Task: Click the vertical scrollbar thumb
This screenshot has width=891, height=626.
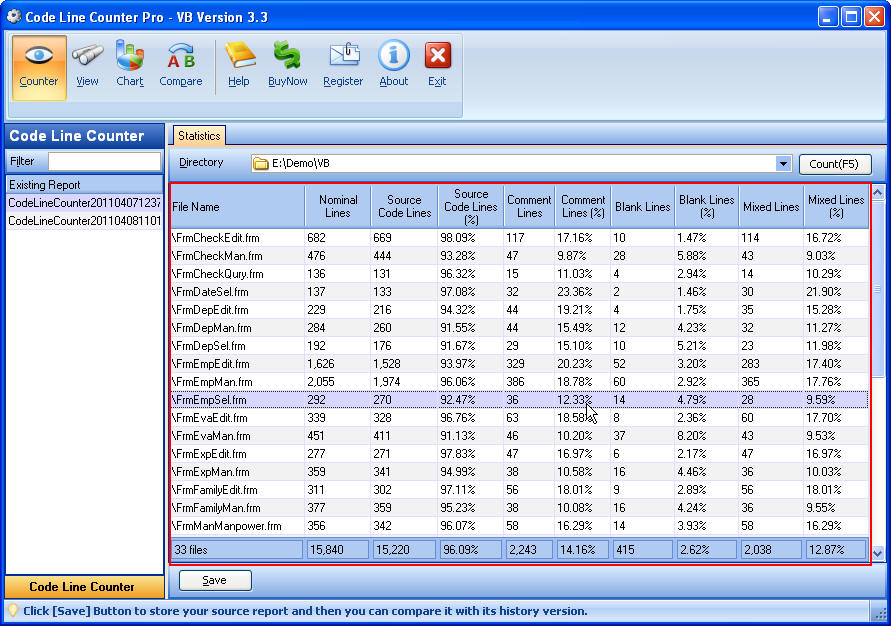Action: coord(877,289)
